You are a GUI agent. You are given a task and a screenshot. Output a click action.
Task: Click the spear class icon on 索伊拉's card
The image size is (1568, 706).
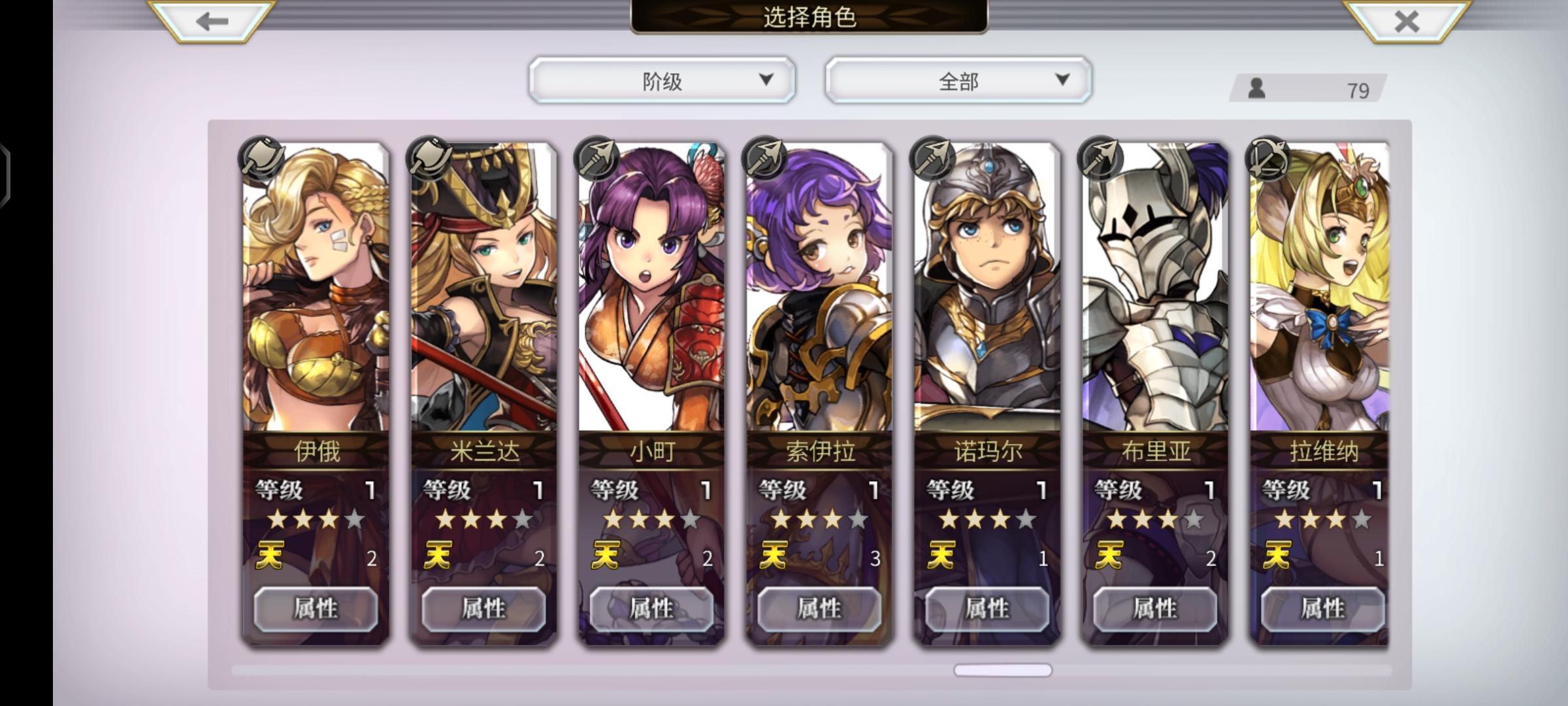(765, 158)
